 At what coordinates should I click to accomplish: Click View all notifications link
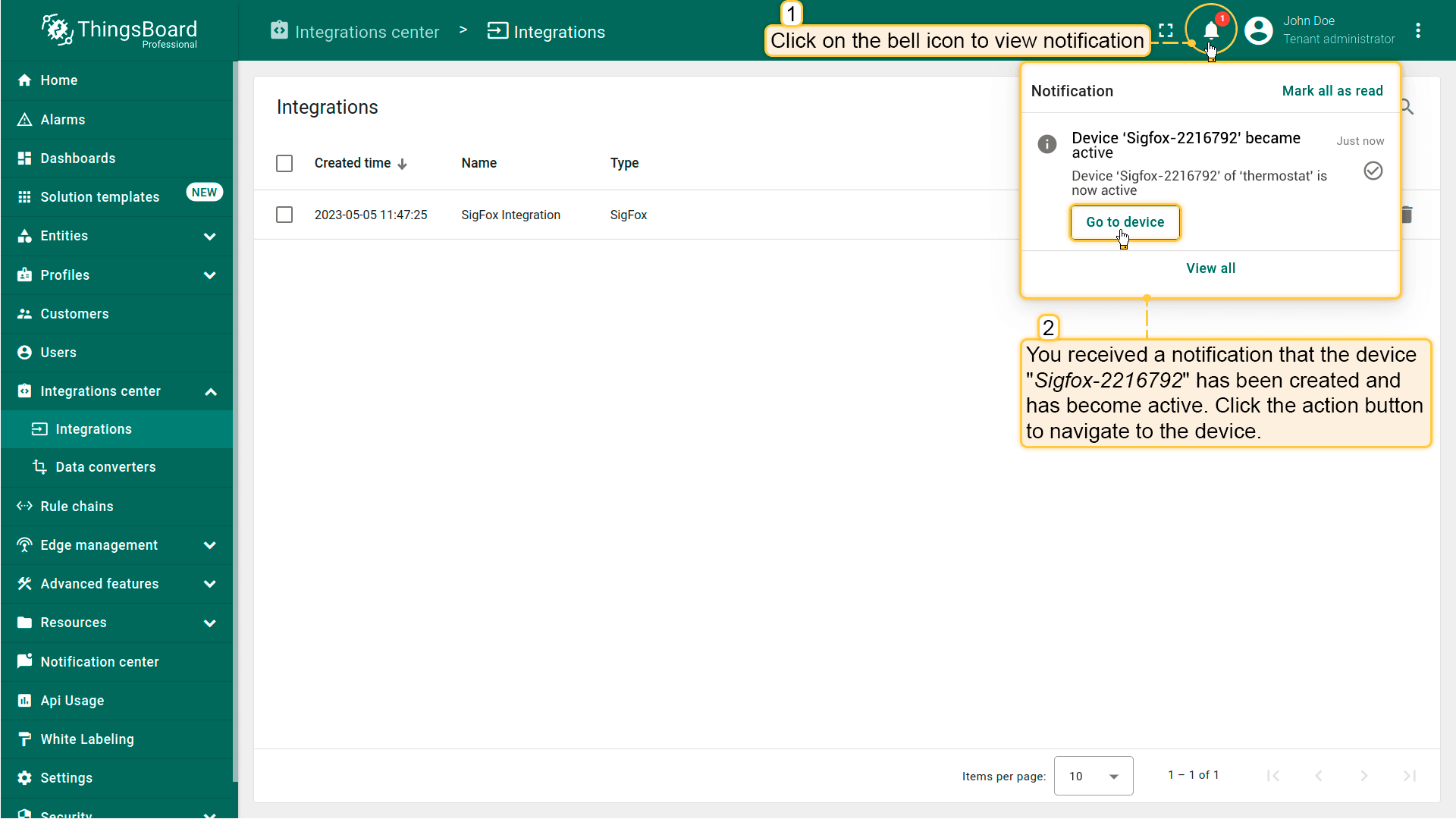(1210, 268)
